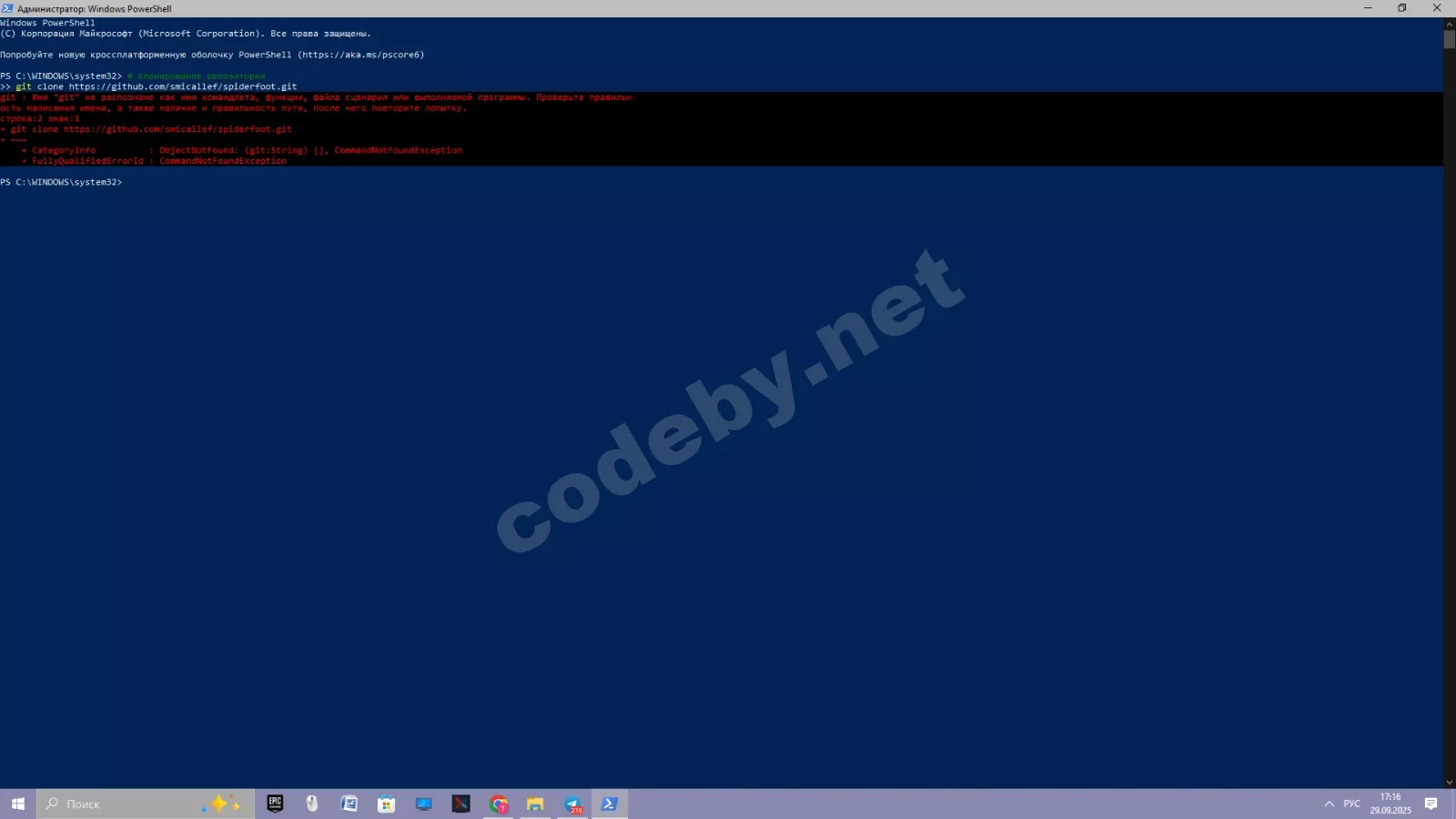Click the "строка:2 знак:1" error line

click(40, 118)
